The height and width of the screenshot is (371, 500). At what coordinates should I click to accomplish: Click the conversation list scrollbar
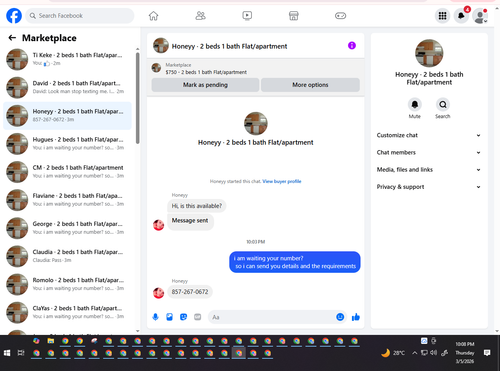(x=138, y=98)
